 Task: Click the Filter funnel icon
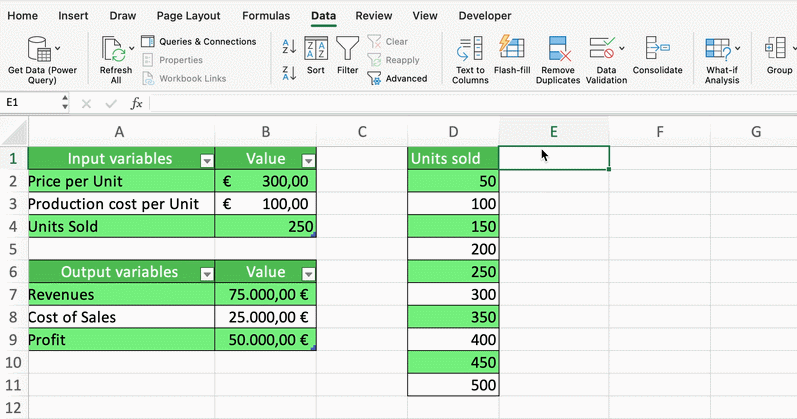347,49
